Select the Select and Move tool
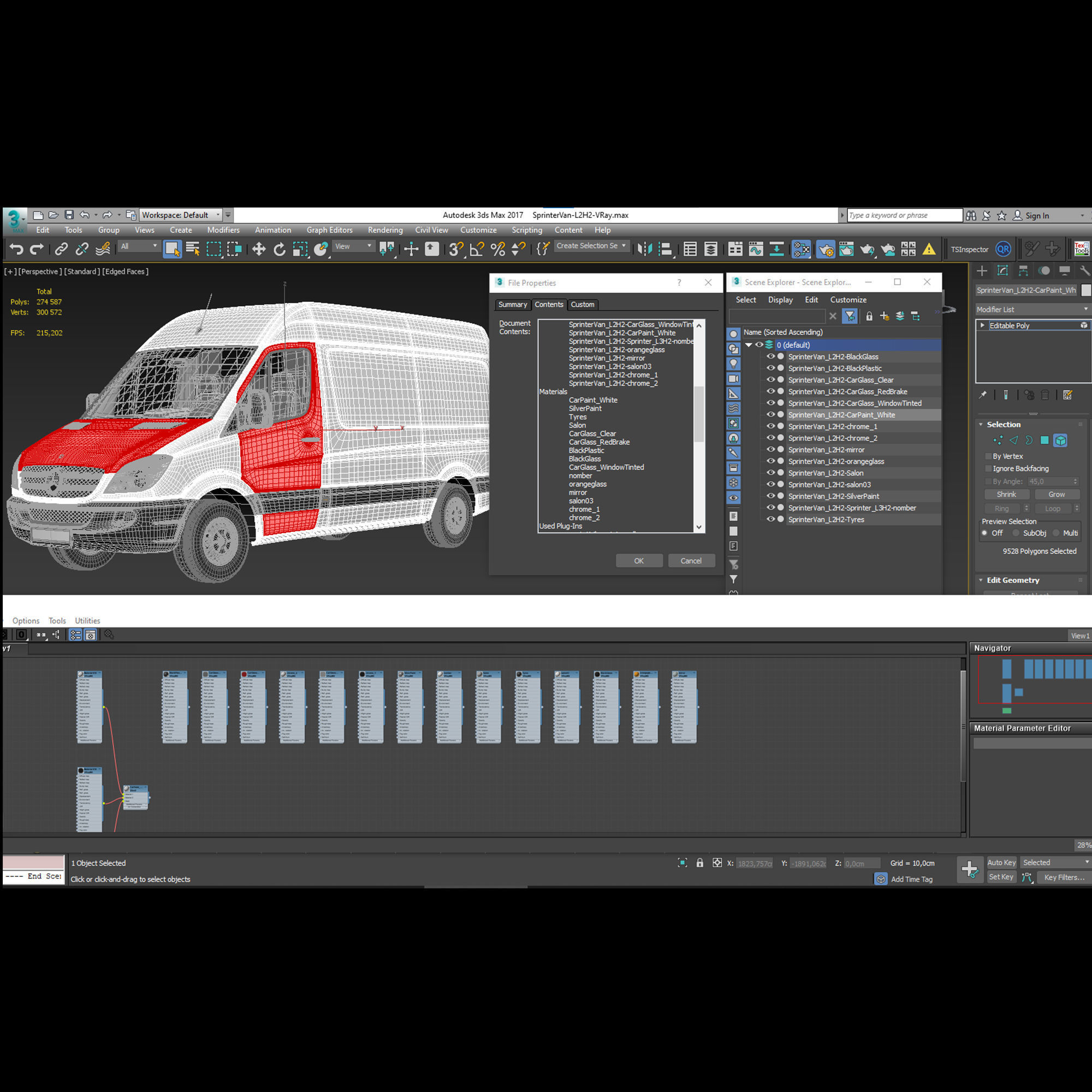This screenshot has width=1092, height=1092. pyautogui.click(x=259, y=250)
